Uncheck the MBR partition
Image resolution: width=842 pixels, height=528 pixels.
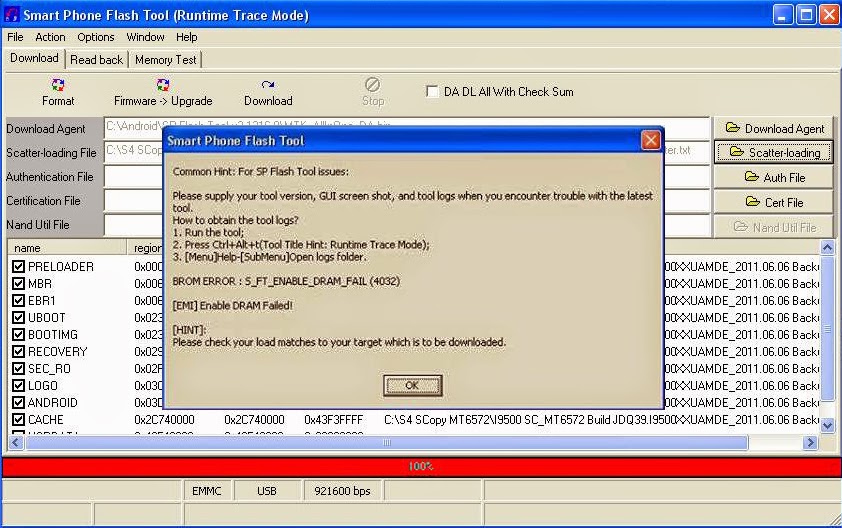(18, 284)
